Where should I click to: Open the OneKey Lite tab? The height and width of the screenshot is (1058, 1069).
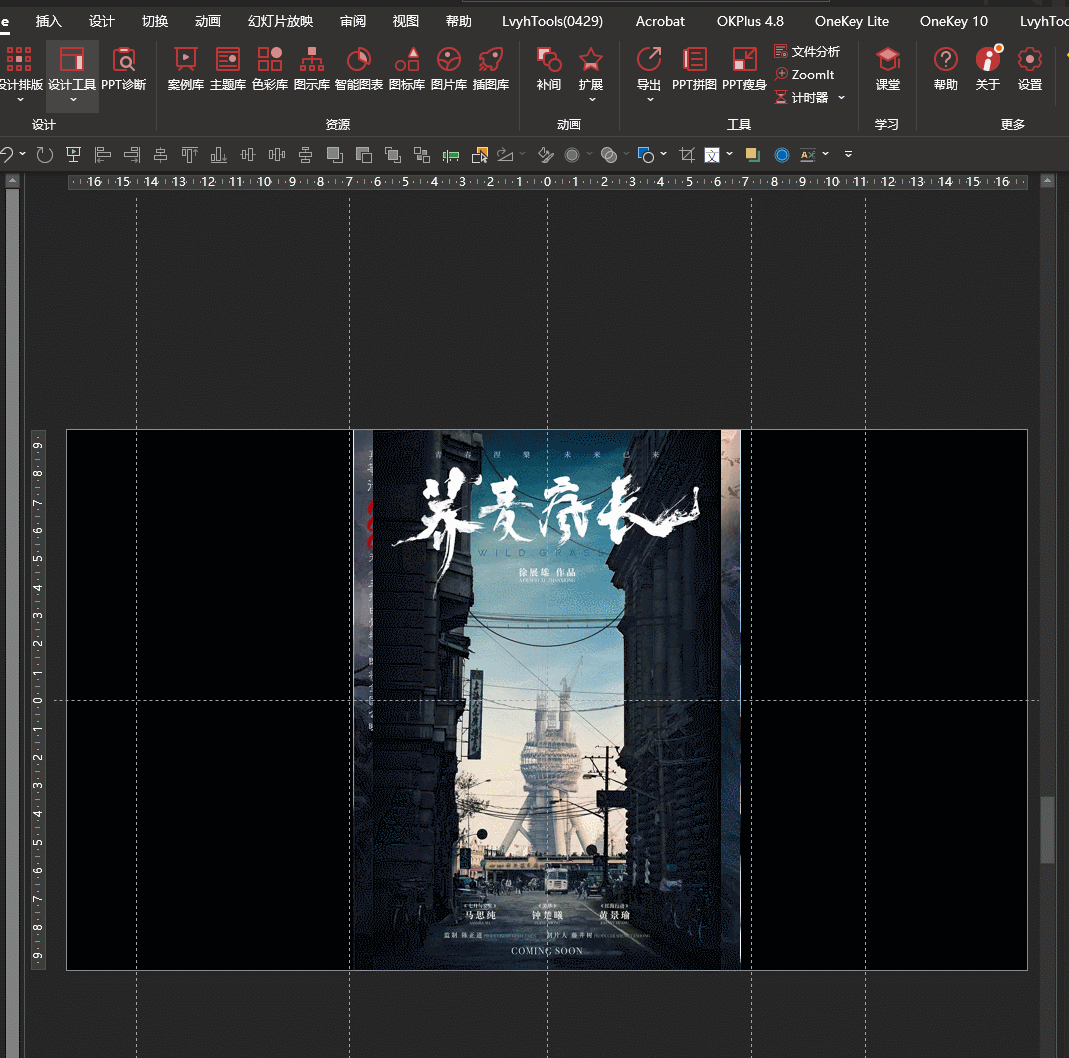pos(852,21)
